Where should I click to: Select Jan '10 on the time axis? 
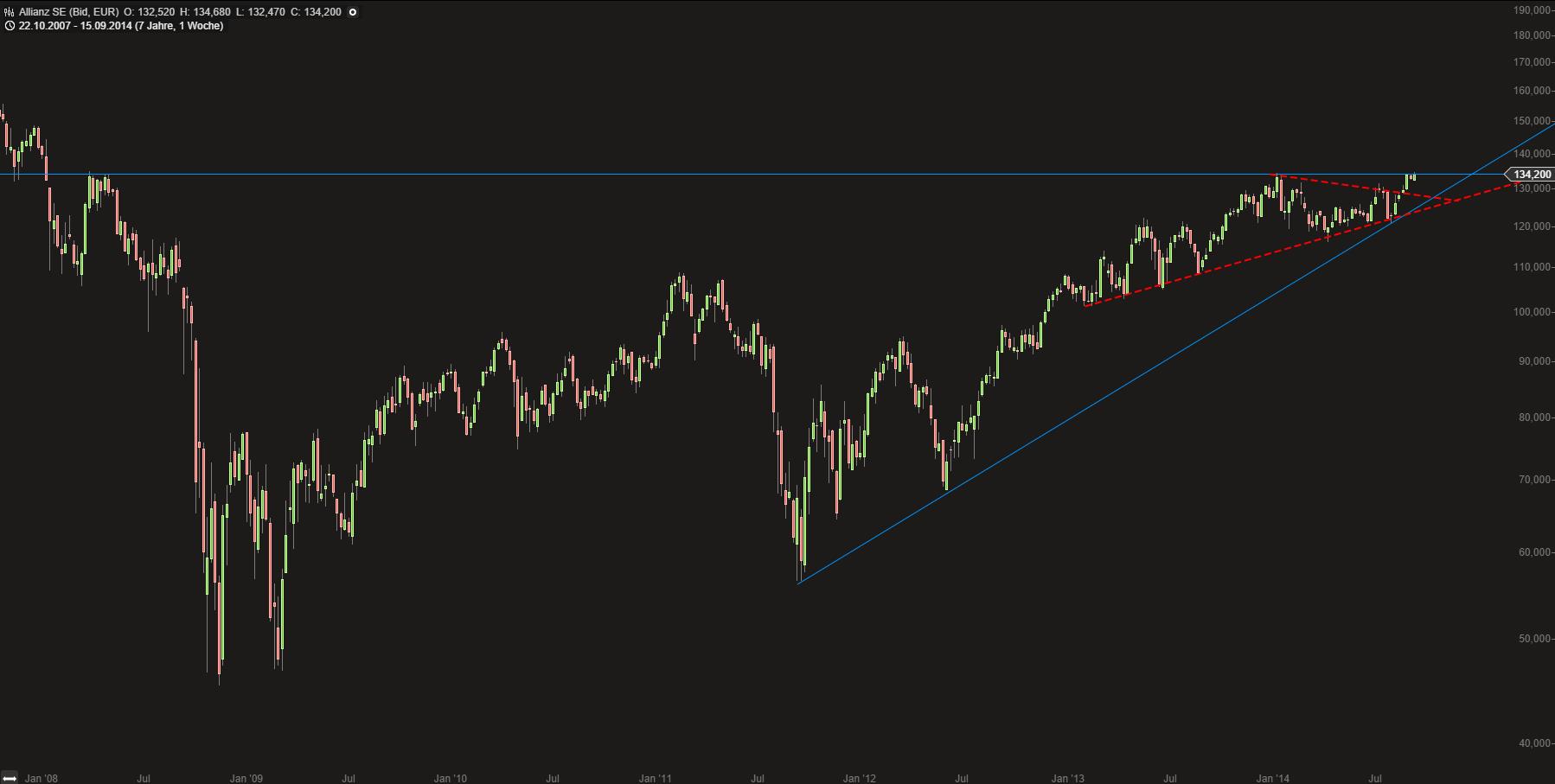(x=450, y=778)
